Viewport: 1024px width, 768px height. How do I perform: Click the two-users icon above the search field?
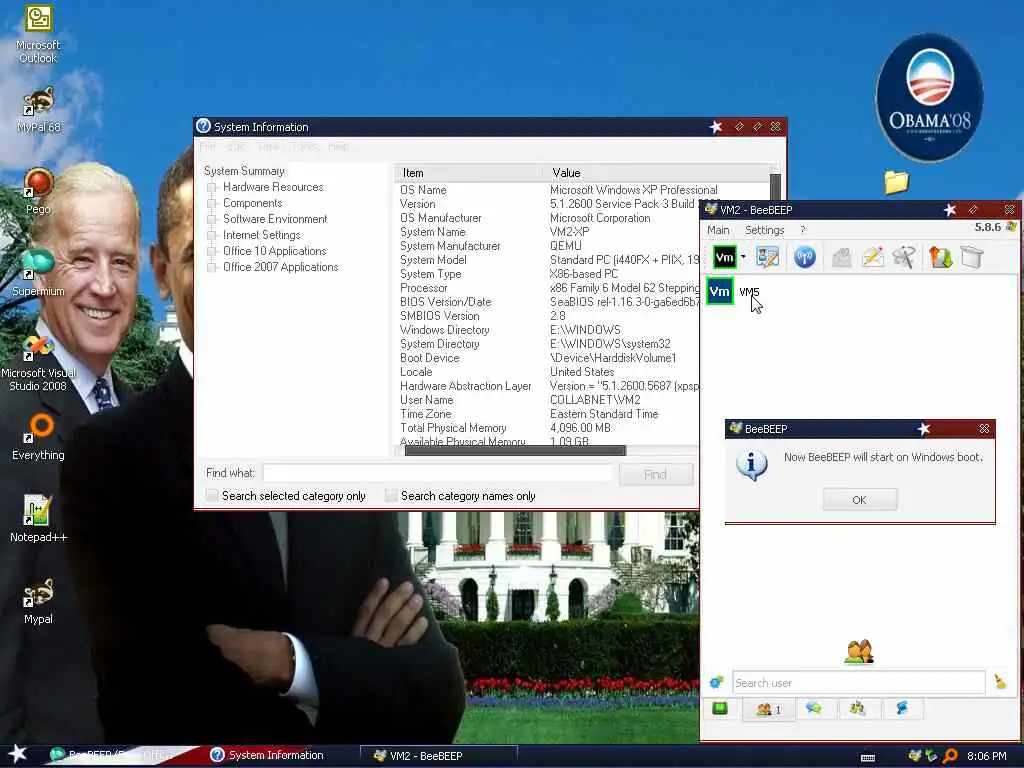(x=859, y=651)
